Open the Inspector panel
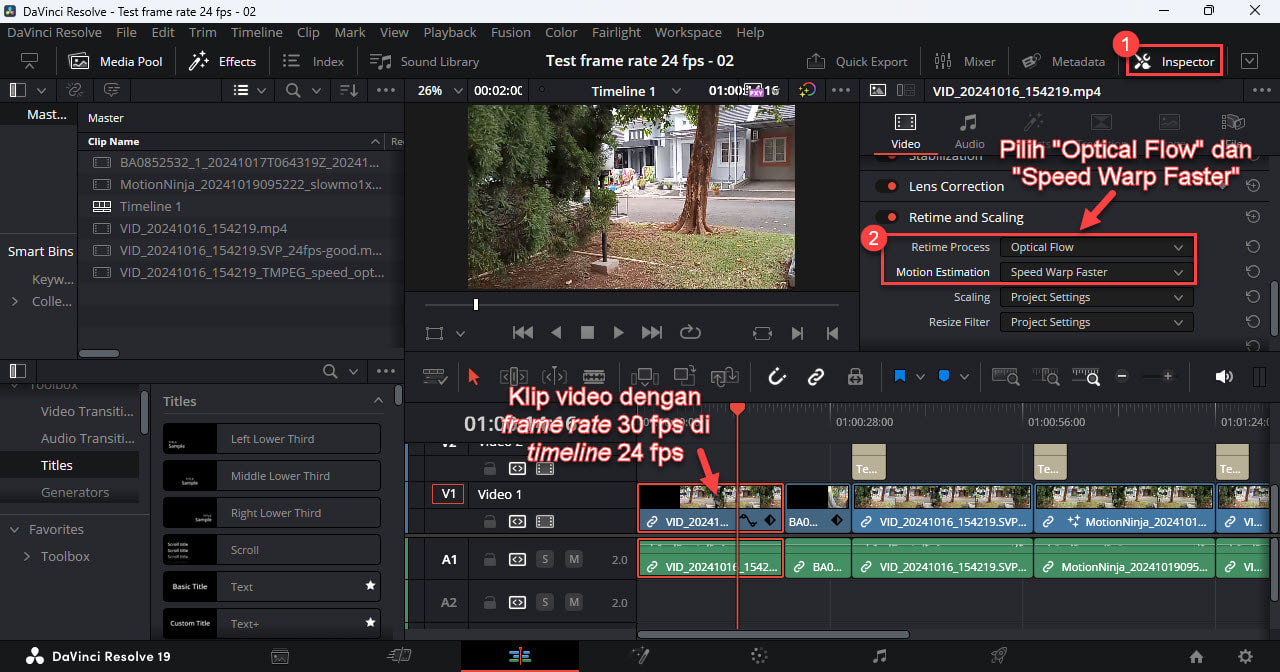1280x672 pixels. tap(1175, 61)
